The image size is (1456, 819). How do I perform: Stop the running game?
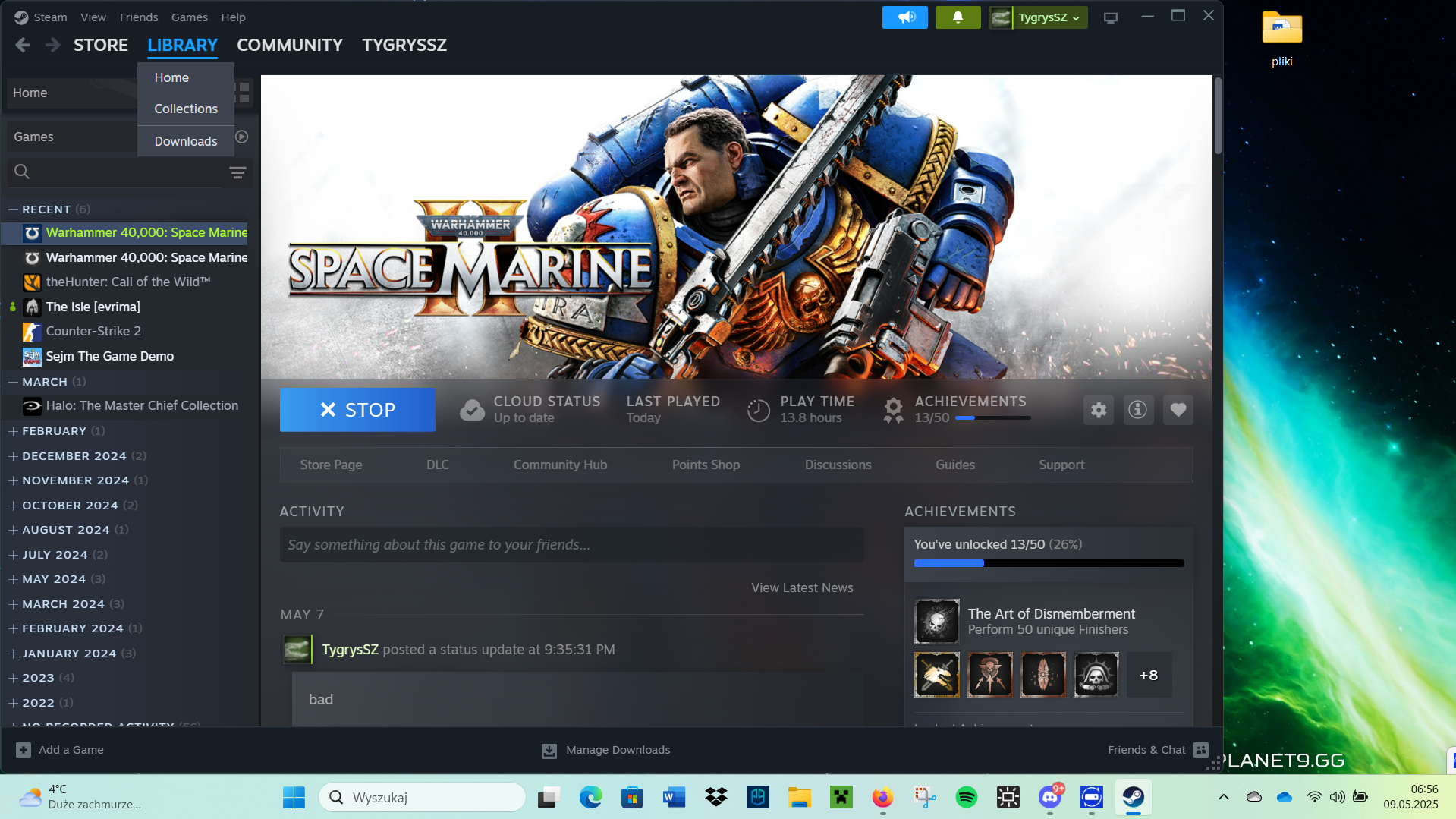pos(357,410)
